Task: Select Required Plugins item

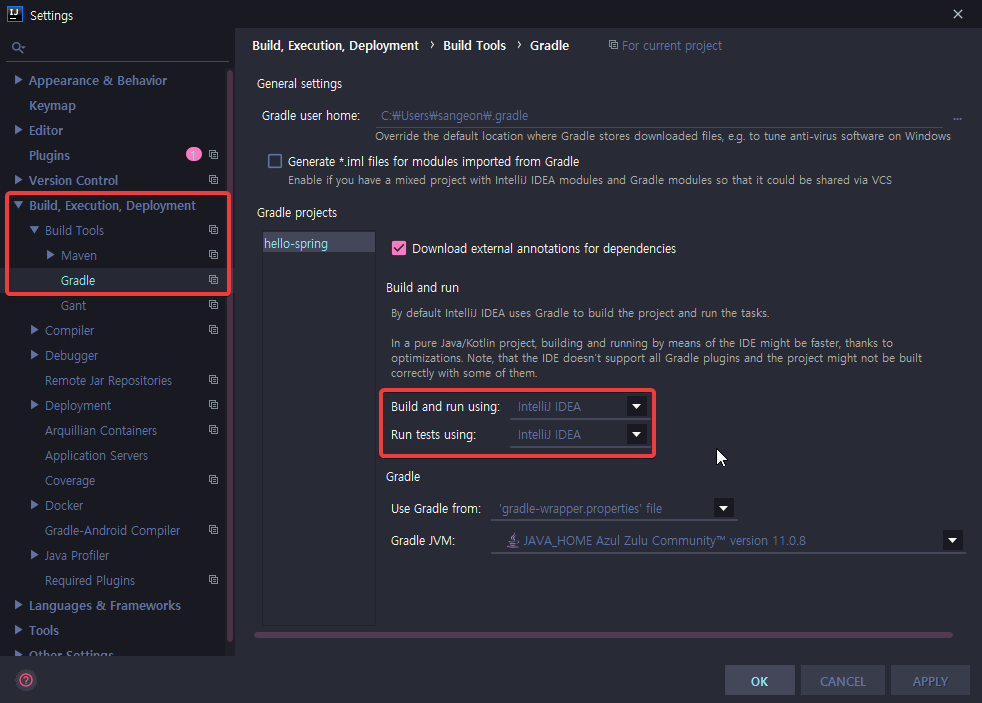Action: coord(90,581)
